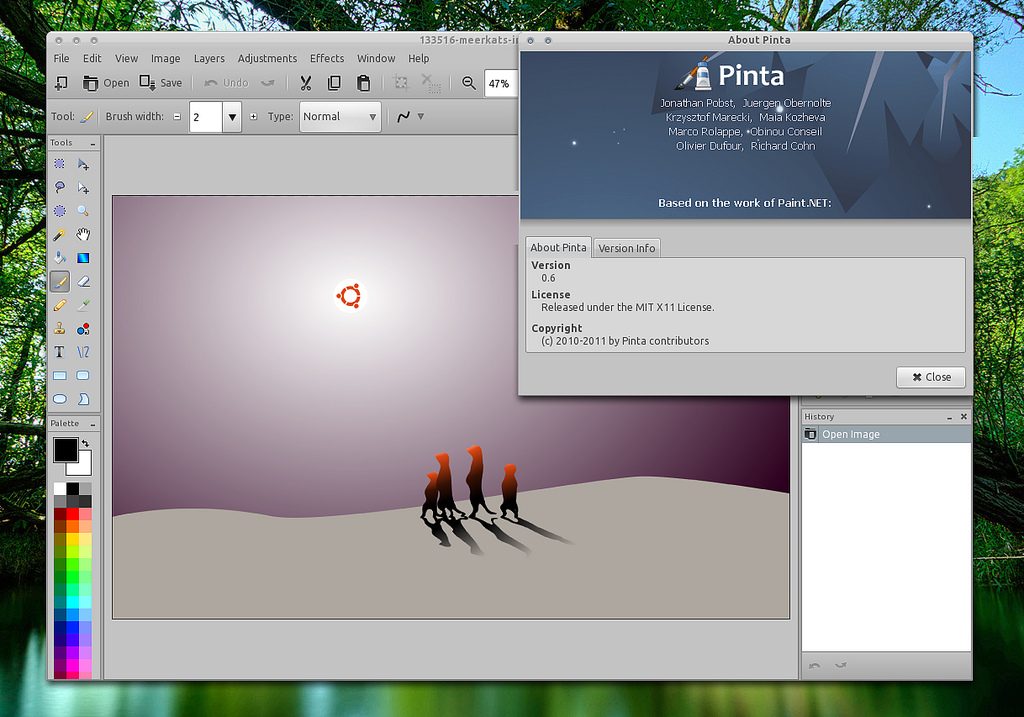
Task: Select the Text tool
Action: (x=59, y=351)
